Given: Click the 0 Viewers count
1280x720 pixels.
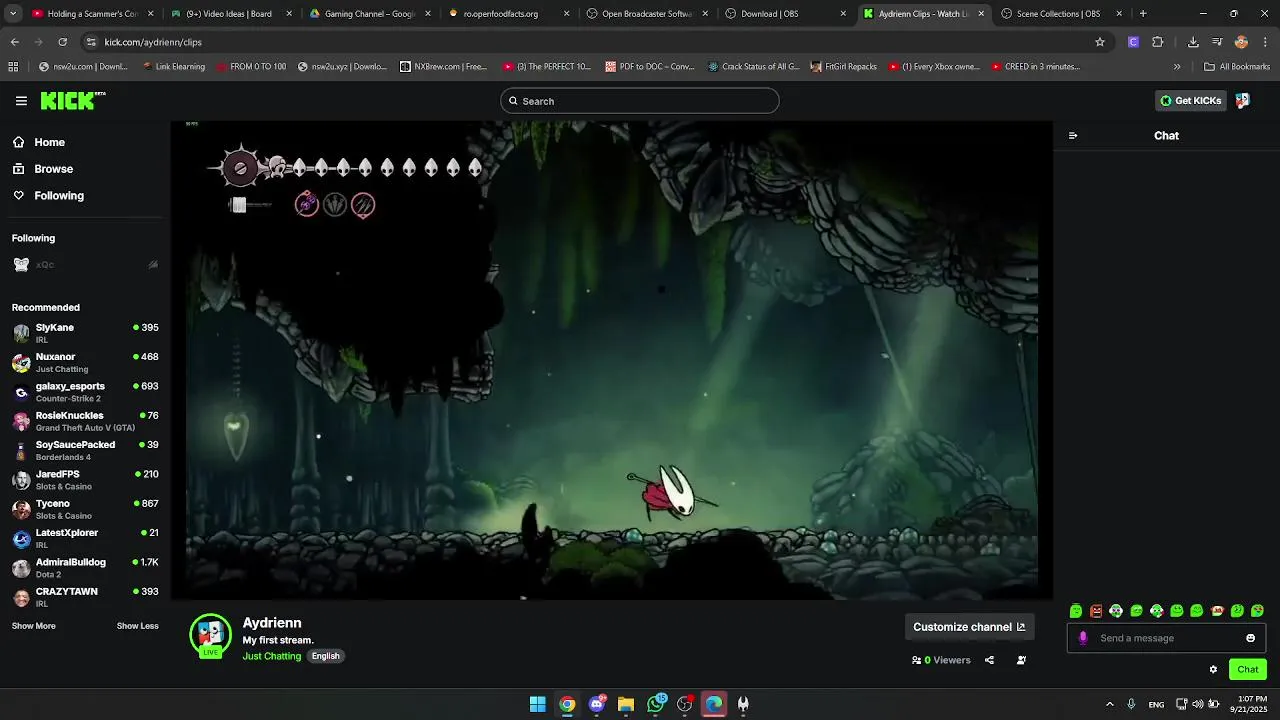Looking at the screenshot, I should [941, 660].
